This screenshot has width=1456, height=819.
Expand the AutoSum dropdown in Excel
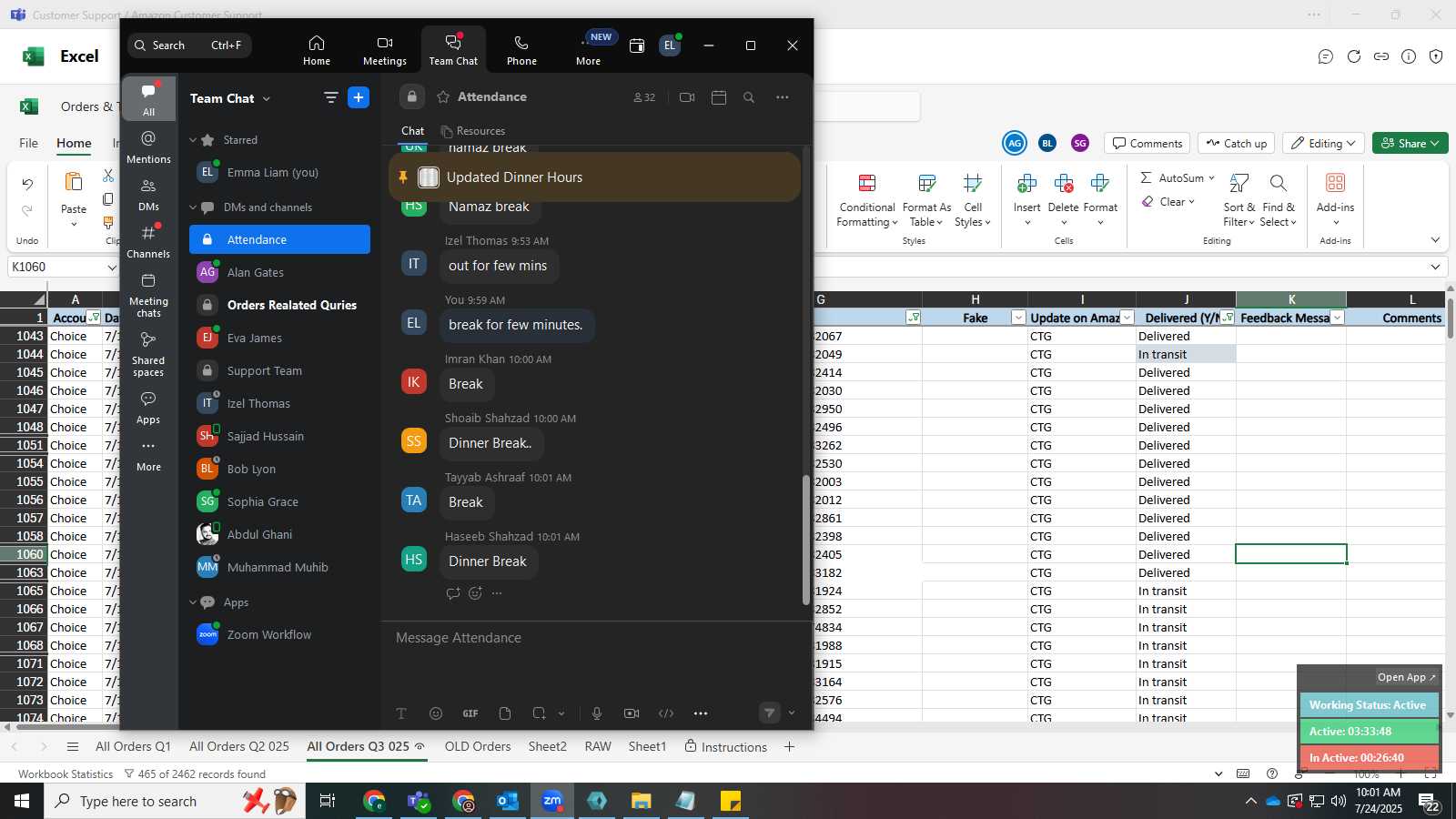1211,177
